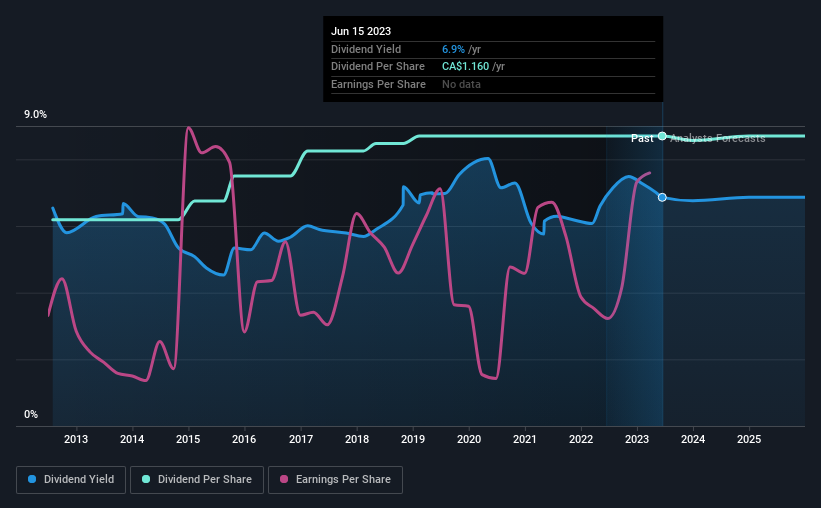Click the 2019 x-axis label
This screenshot has height=508, width=821.
coord(413,439)
